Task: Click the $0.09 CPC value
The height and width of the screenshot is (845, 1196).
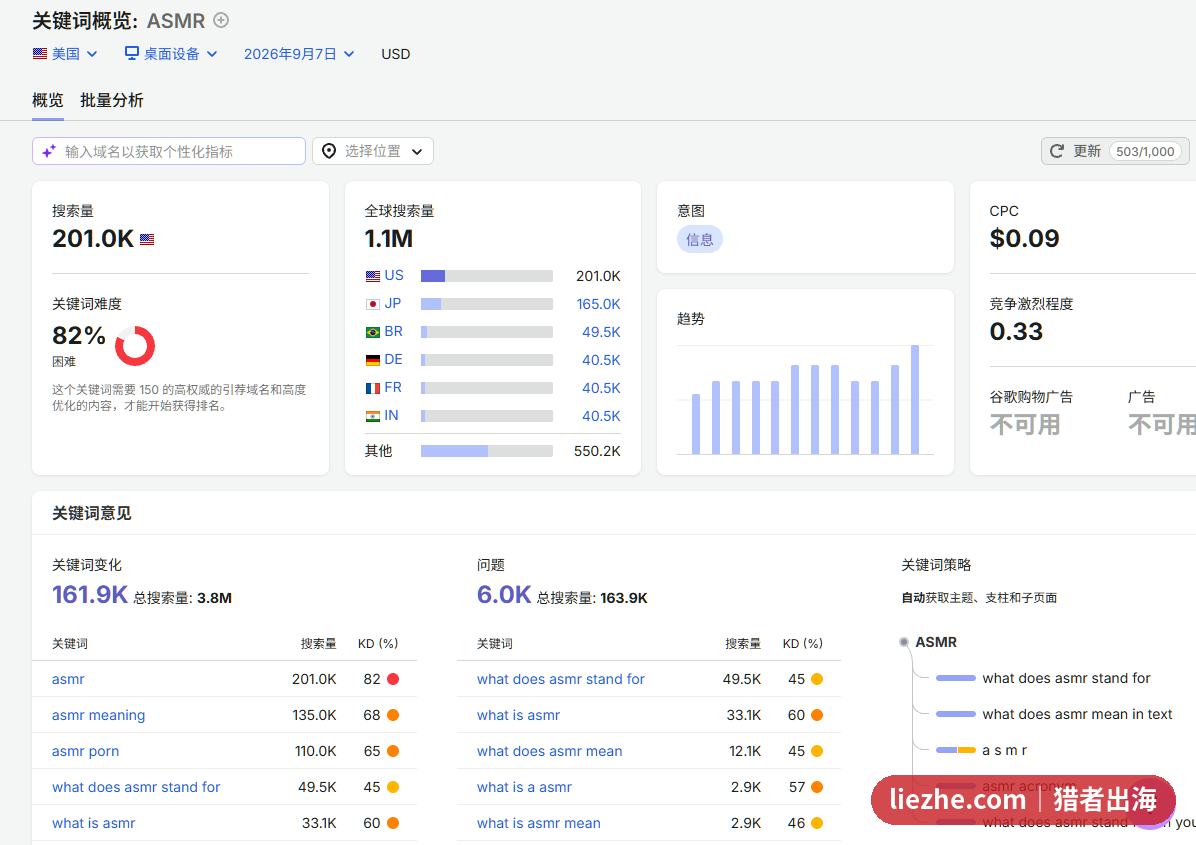Action: coord(1024,239)
